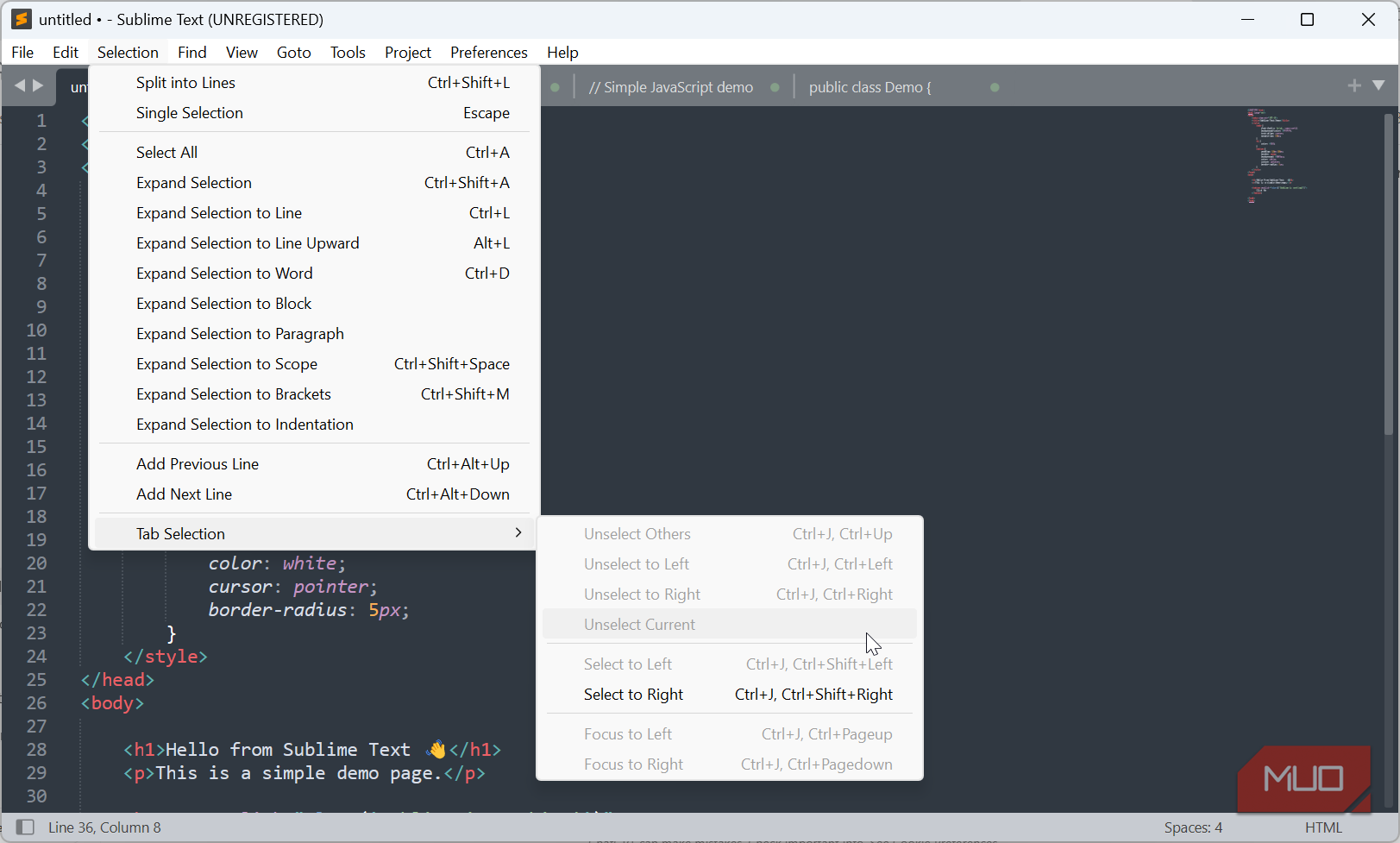Click the new tab plus icon

click(1354, 85)
